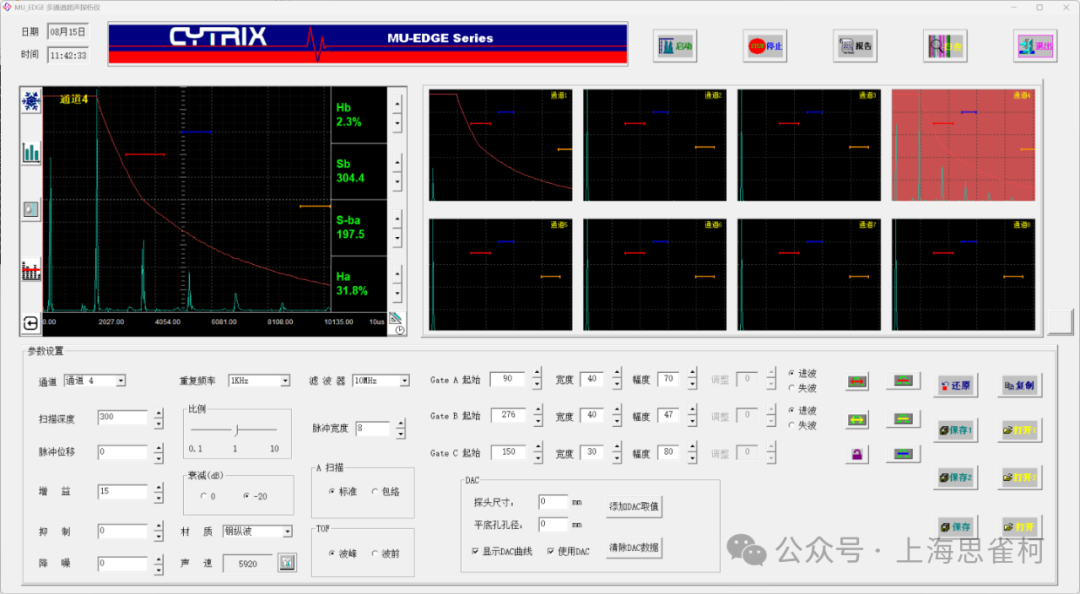Click the yellow vertical-adjust Gate B icon

point(903,419)
